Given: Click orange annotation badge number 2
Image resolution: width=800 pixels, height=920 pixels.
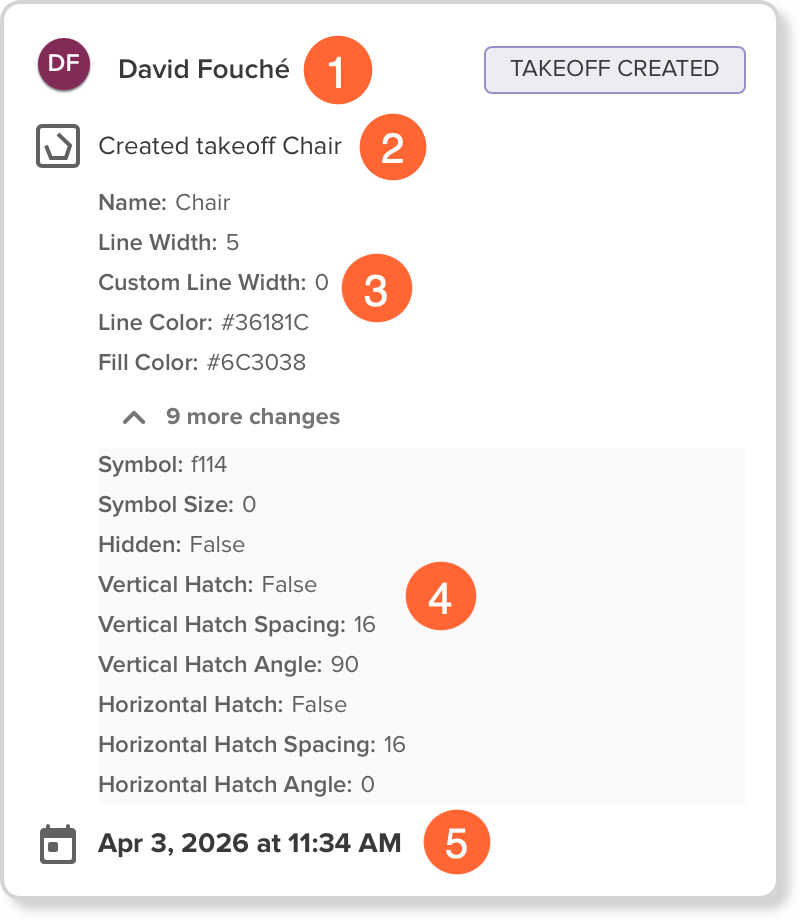Looking at the screenshot, I should (392, 148).
